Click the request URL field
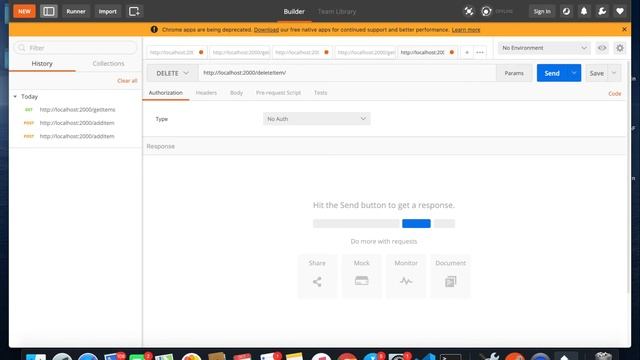 (x=347, y=73)
